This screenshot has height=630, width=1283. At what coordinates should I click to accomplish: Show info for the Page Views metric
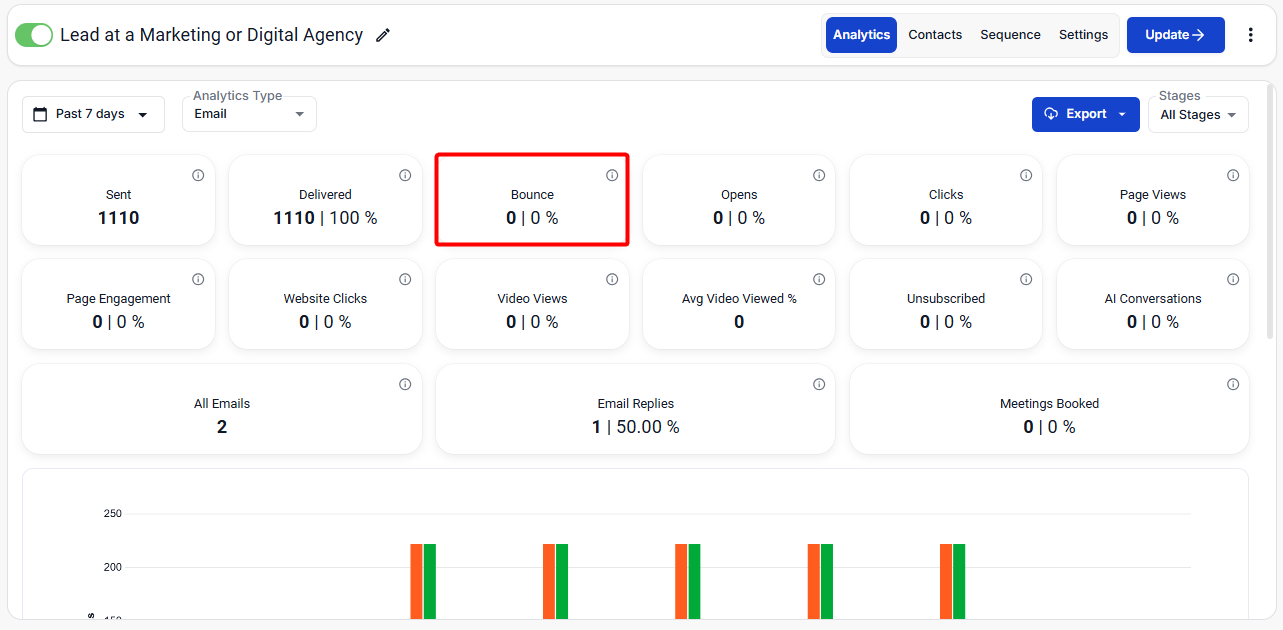[x=1233, y=175]
